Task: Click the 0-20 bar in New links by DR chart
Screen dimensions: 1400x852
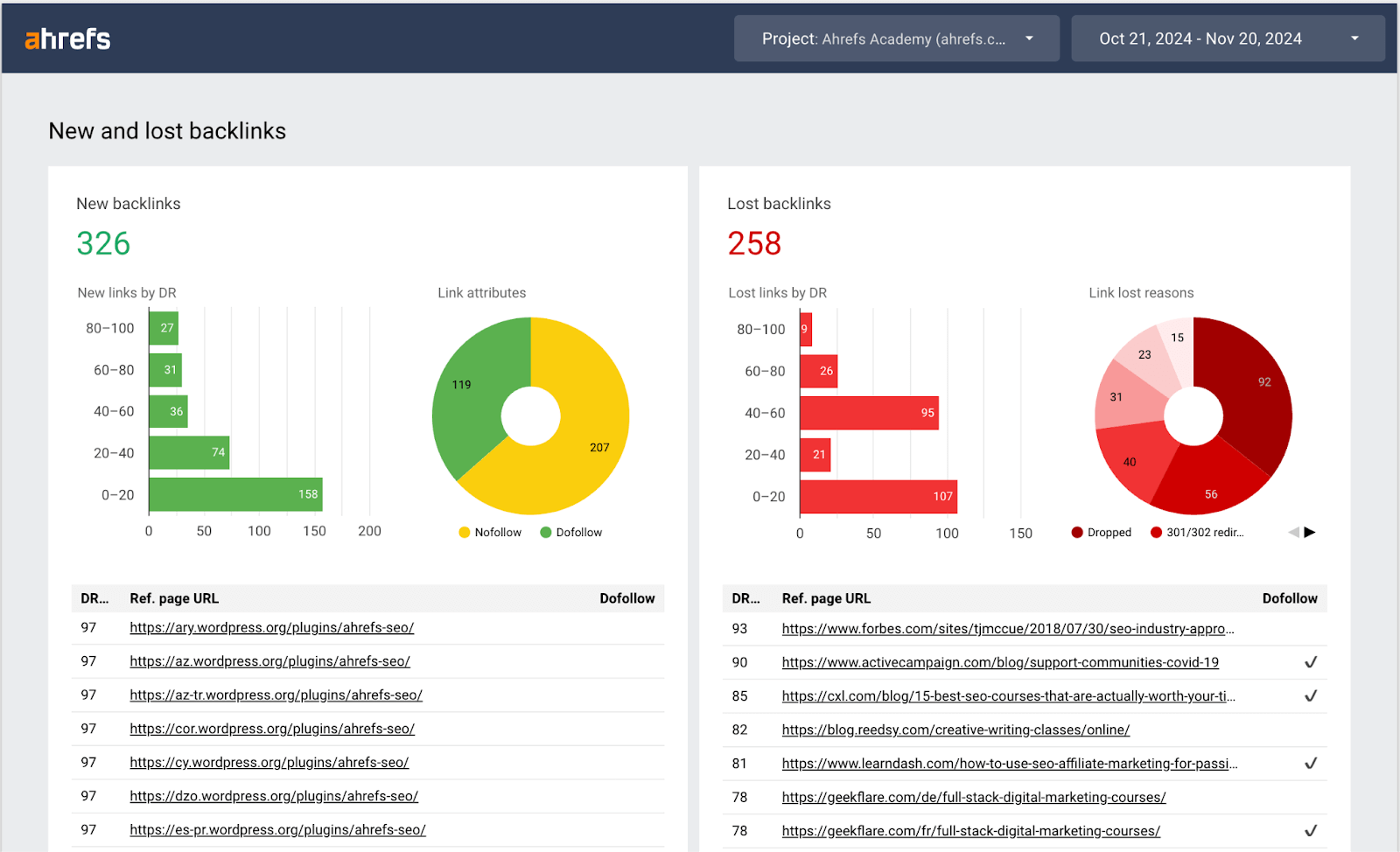Action: 234,494
